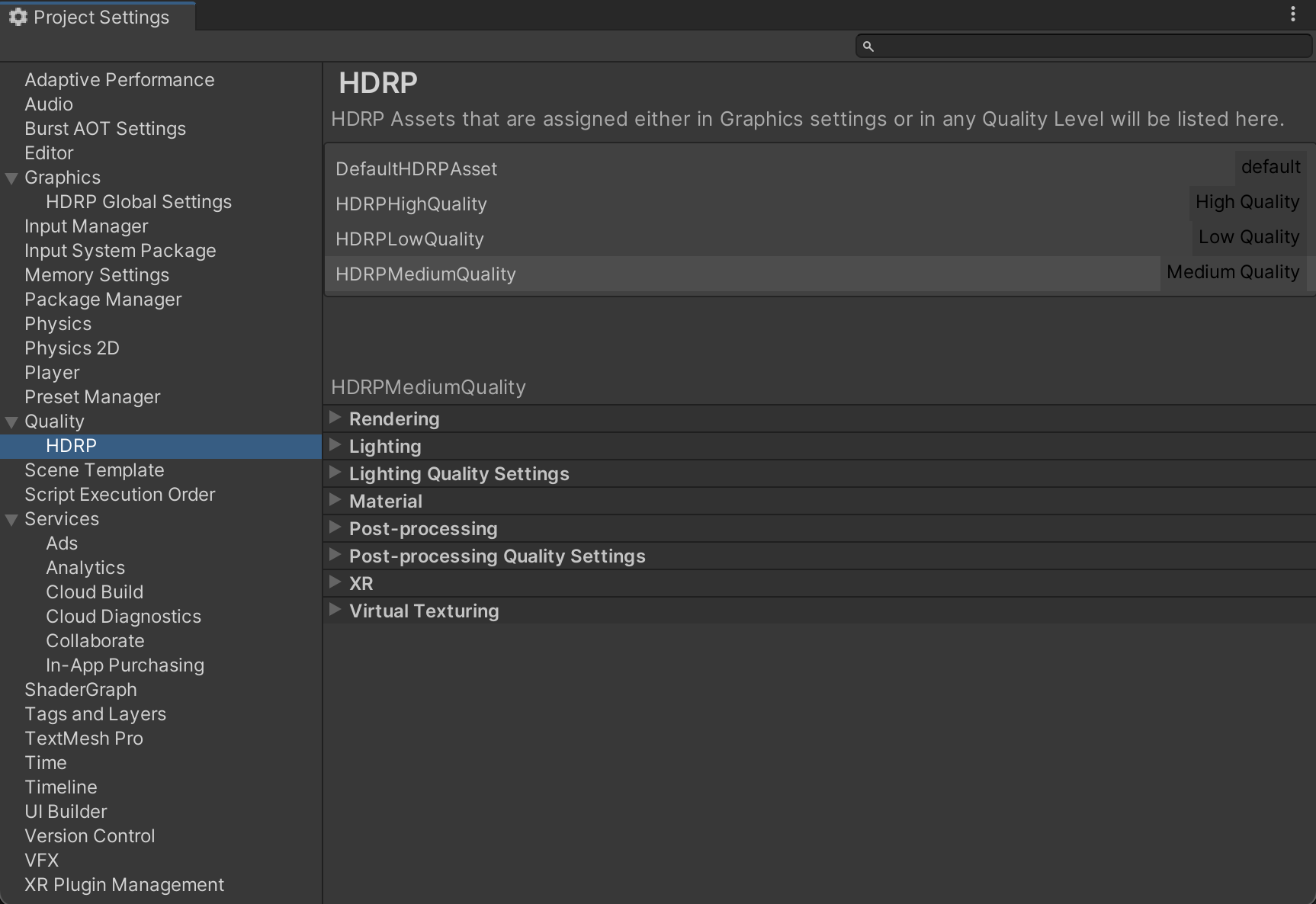The height and width of the screenshot is (904, 1316).
Task: Click the arrow icon beside XR
Action: [335, 582]
